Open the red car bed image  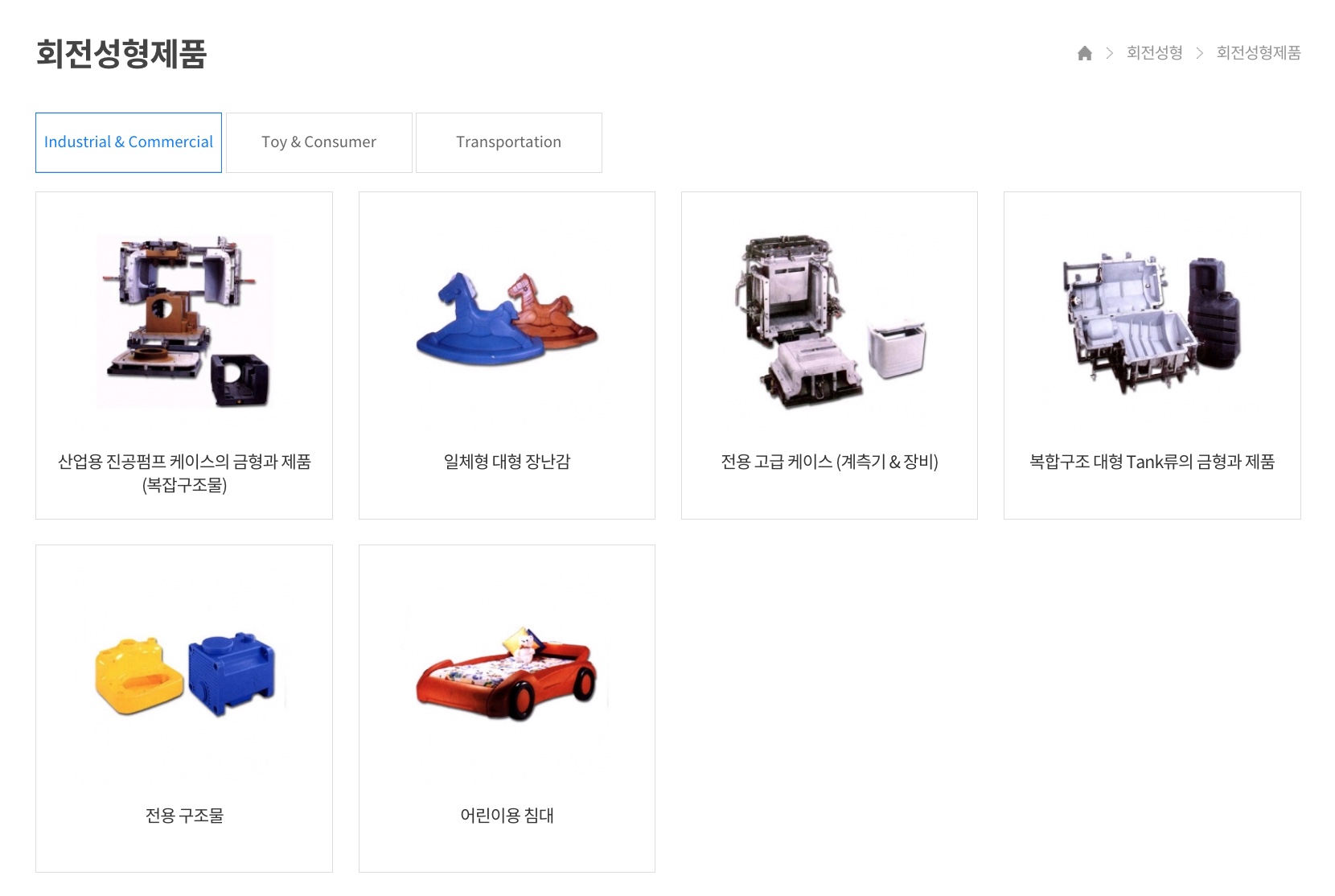tap(507, 674)
